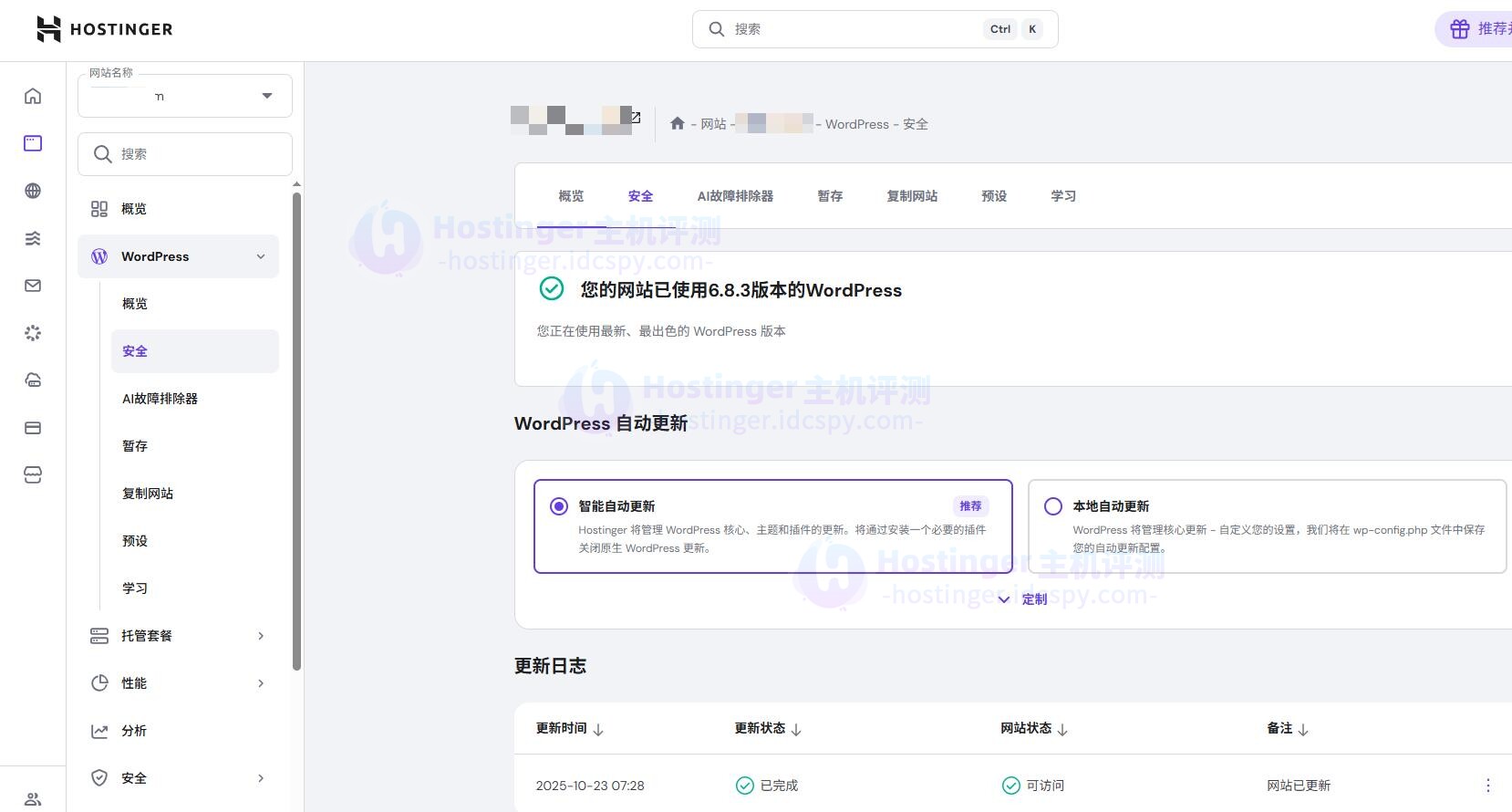Click the gift icon on the referral button
1512x812 pixels.
[1460, 29]
